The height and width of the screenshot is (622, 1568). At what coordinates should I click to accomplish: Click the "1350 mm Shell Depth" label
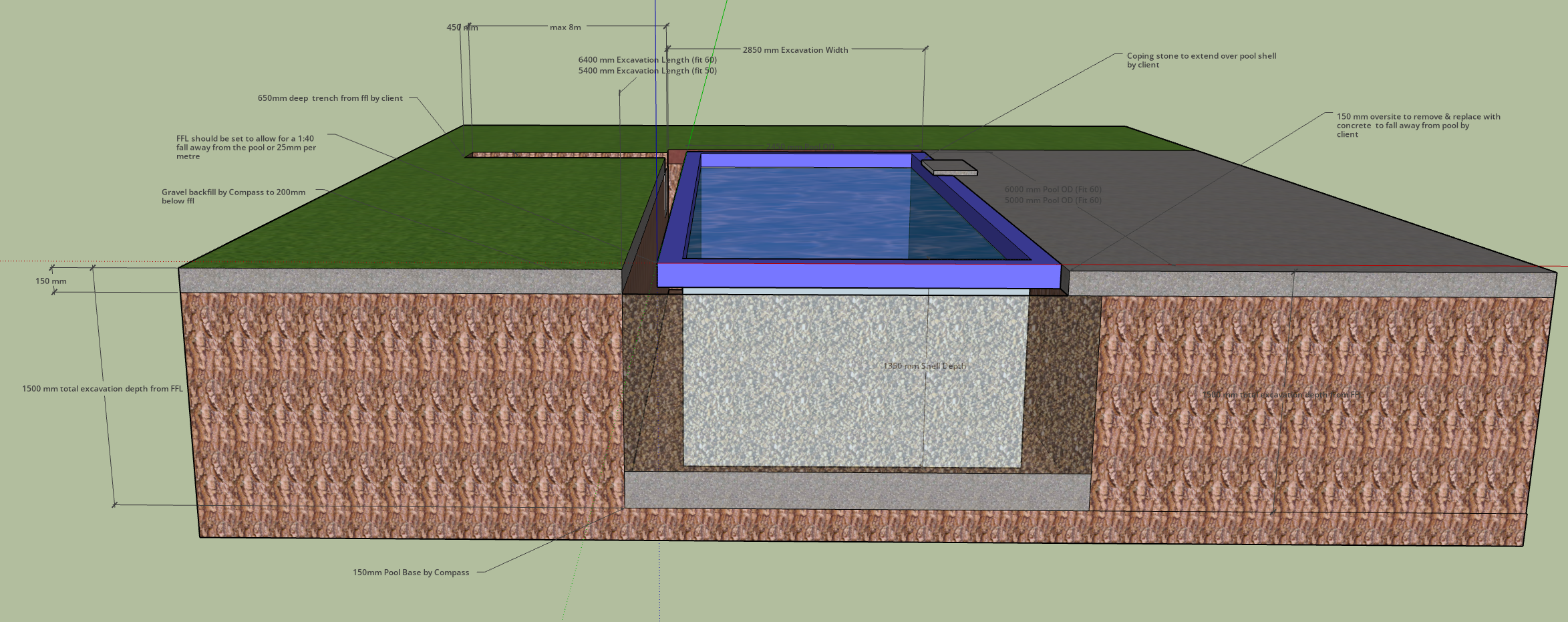924,366
